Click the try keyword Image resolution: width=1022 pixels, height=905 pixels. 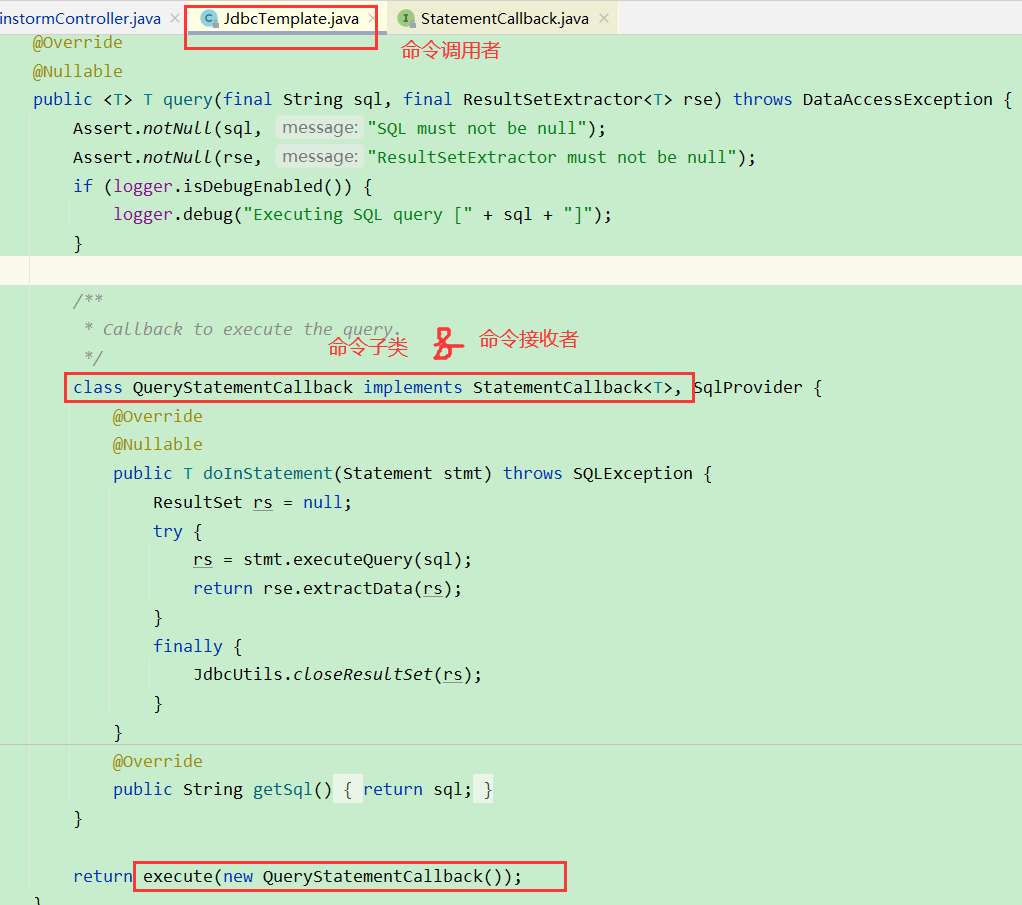coord(168,531)
